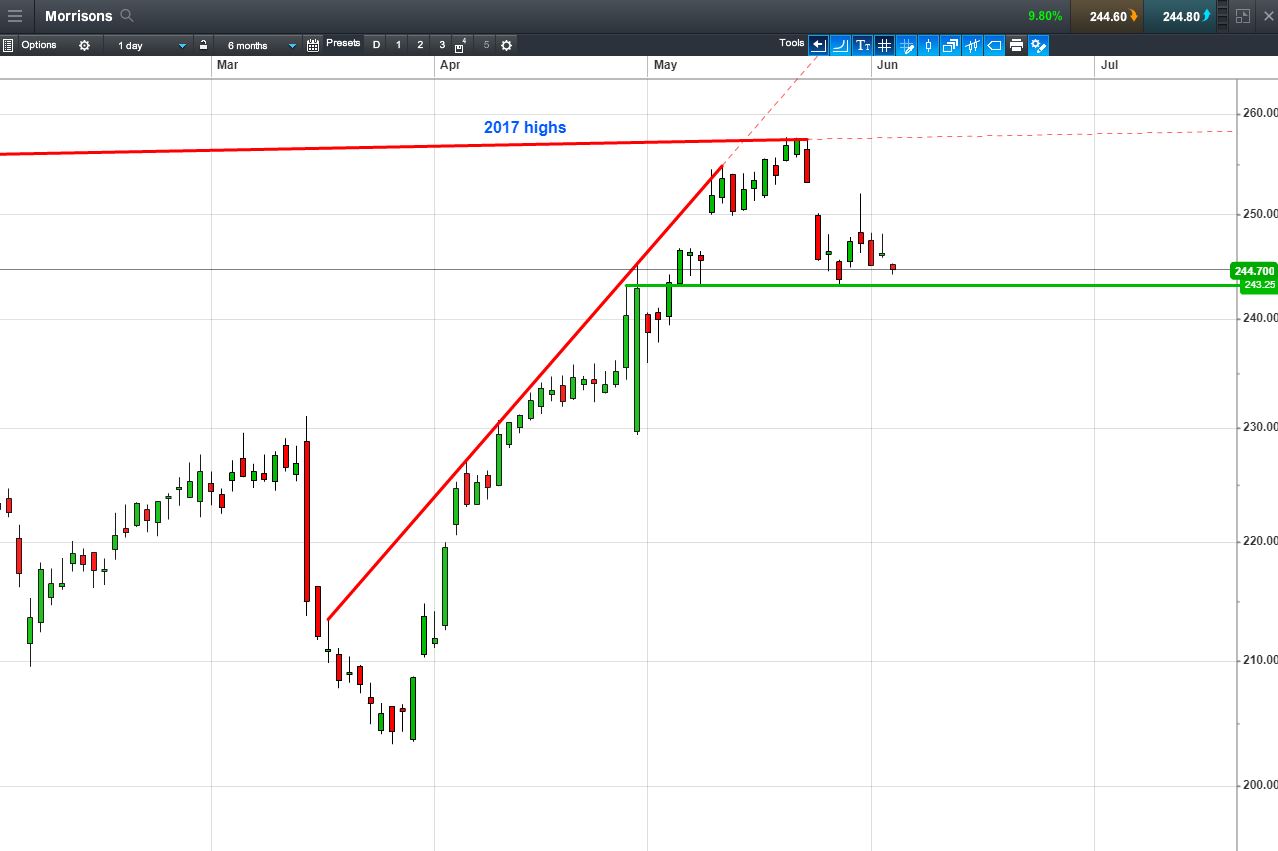Click the 2017 highs annotation label
Image resolution: width=1278 pixels, height=851 pixels.
pos(525,127)
